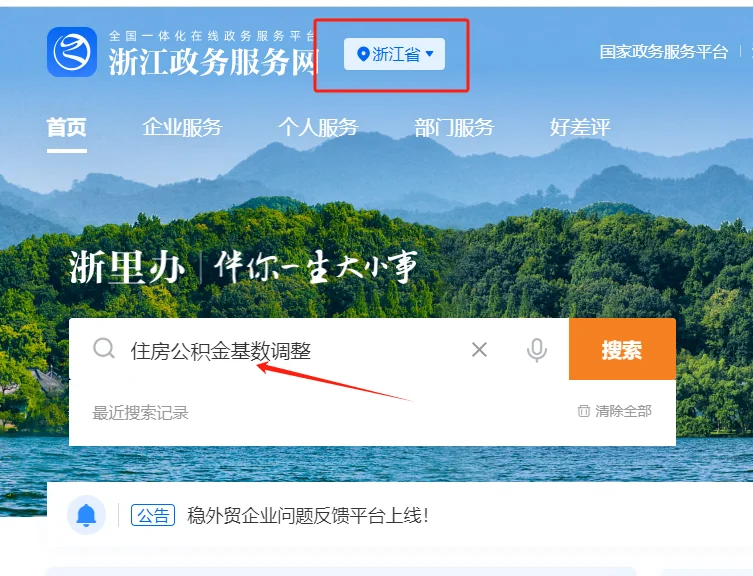Viewport: 753px width, 576px height.
Task: Click the 公告 announcement tag
Action: click(153, 515)
